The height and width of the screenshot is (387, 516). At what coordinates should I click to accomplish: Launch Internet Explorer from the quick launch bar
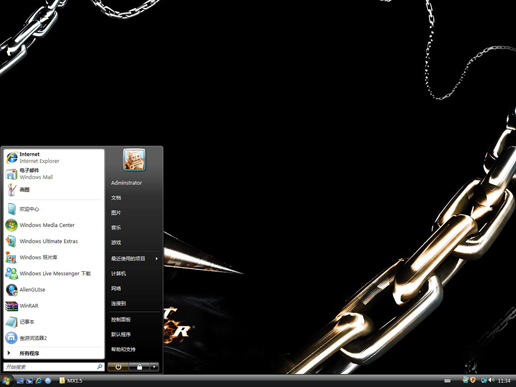39,380
